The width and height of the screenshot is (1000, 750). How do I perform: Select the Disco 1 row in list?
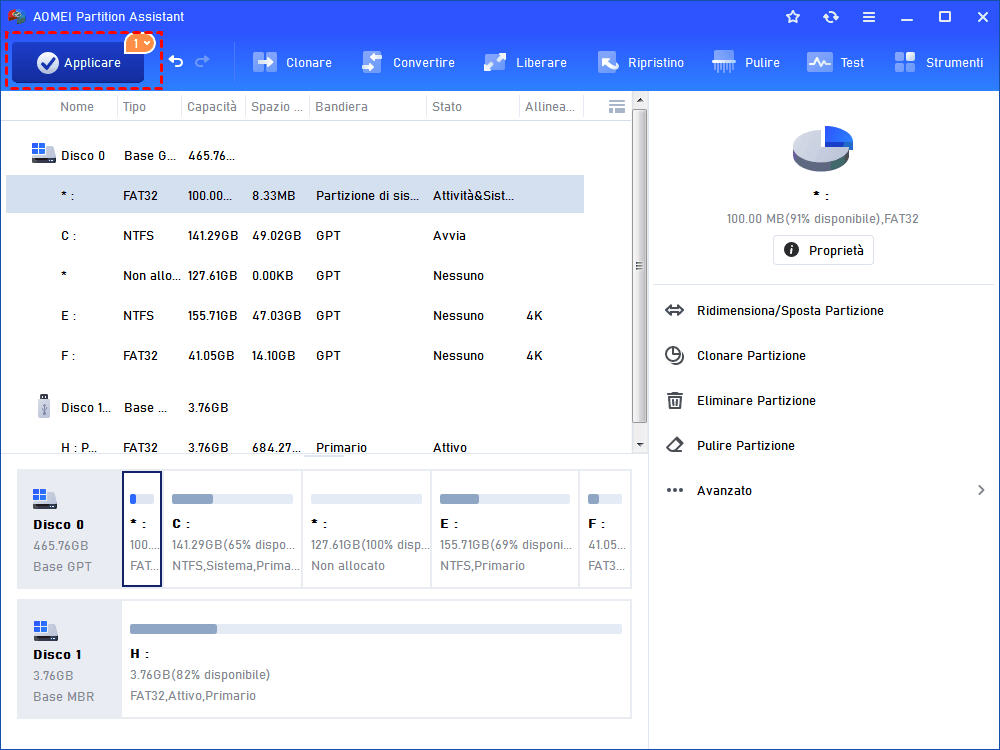(295, 408)
